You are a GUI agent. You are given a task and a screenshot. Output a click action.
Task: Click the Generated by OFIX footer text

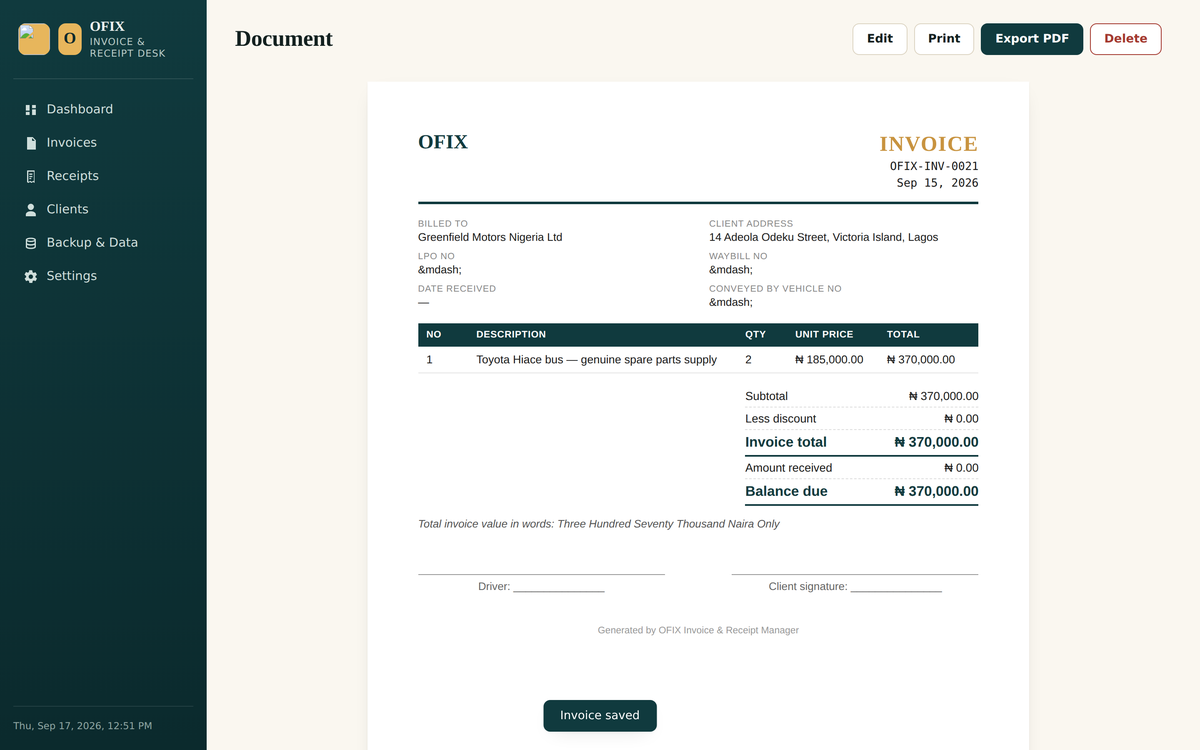coord(698,631)
